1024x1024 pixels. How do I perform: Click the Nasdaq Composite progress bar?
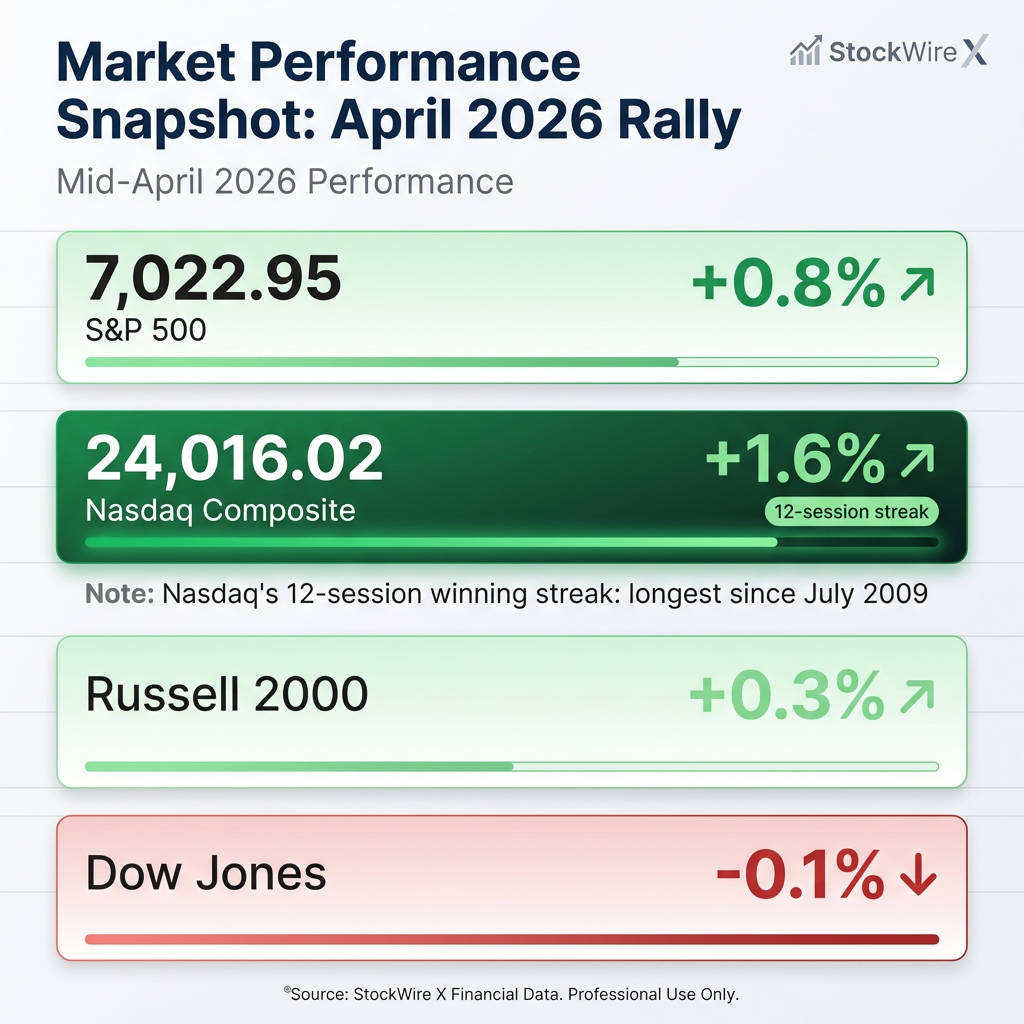coord(511,542)
